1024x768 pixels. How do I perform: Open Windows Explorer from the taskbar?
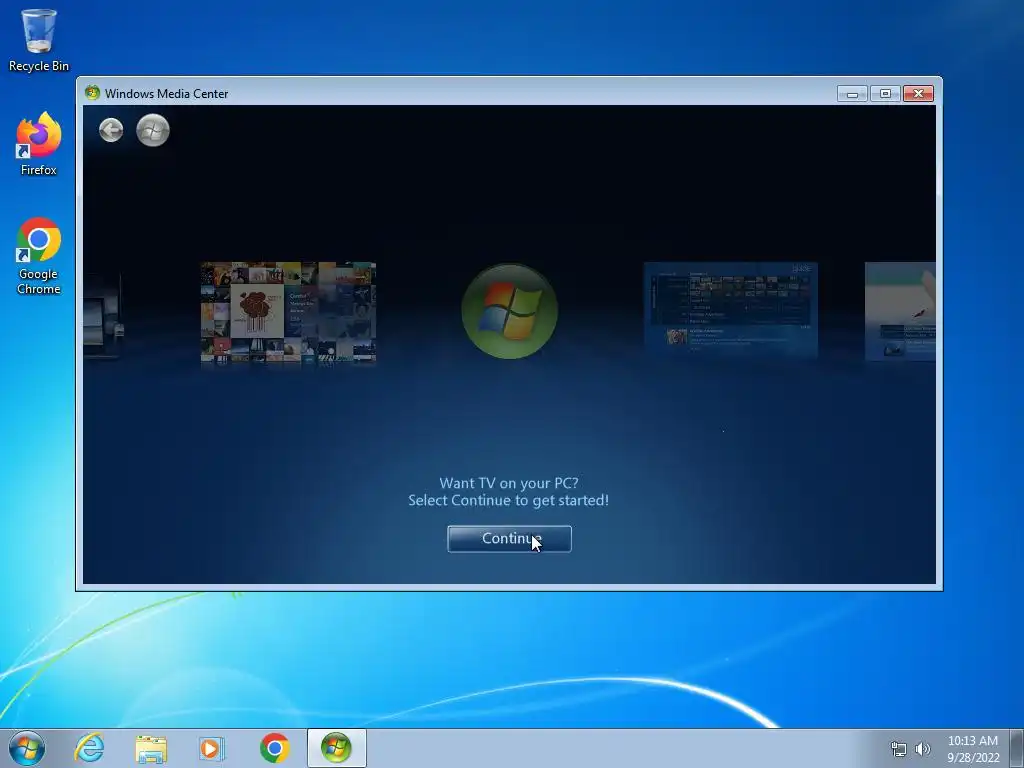tap(151, 749)
